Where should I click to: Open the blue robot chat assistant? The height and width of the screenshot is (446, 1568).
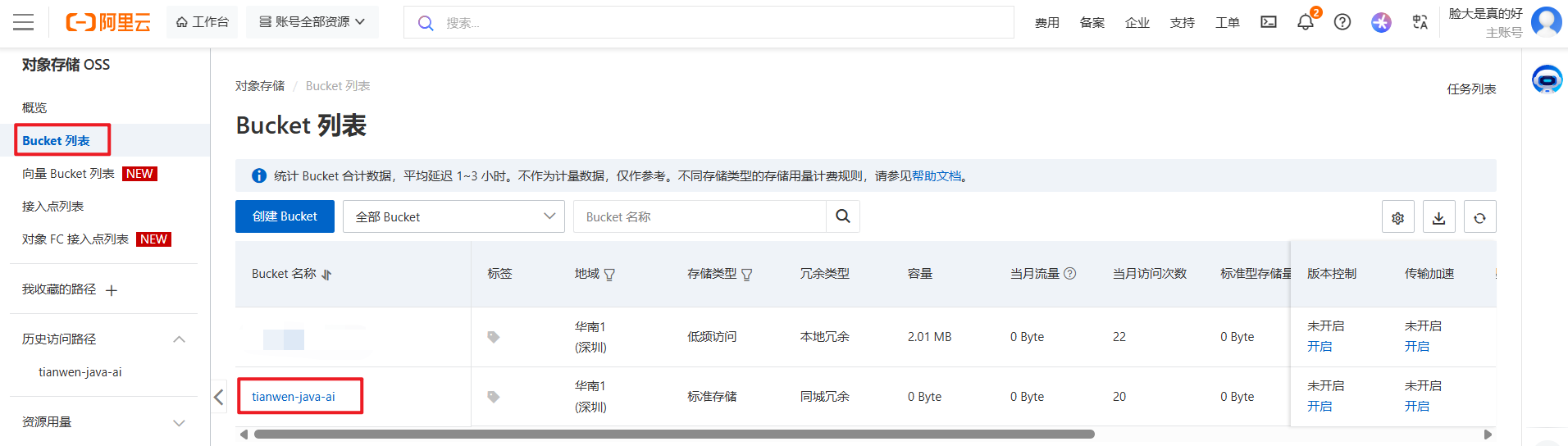pos(1547,80)
